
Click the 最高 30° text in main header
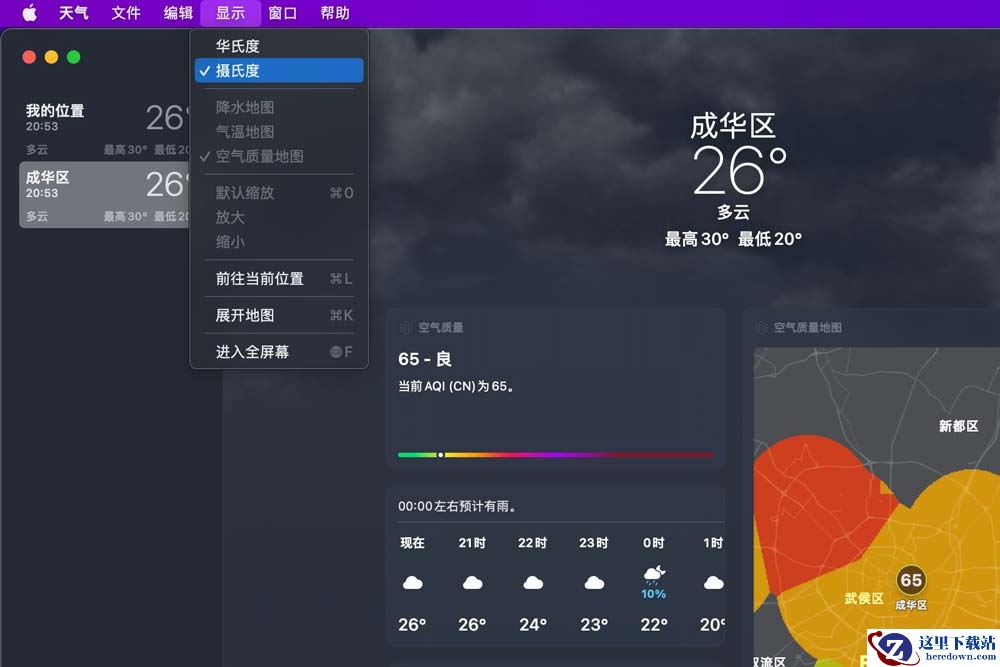coord(697,239)
